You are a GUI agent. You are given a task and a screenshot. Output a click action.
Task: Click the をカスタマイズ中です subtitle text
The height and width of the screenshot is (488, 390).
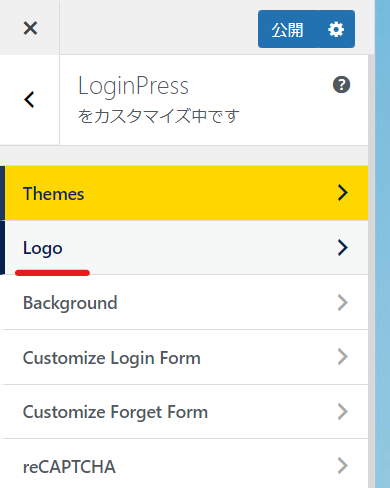[159, 116]
